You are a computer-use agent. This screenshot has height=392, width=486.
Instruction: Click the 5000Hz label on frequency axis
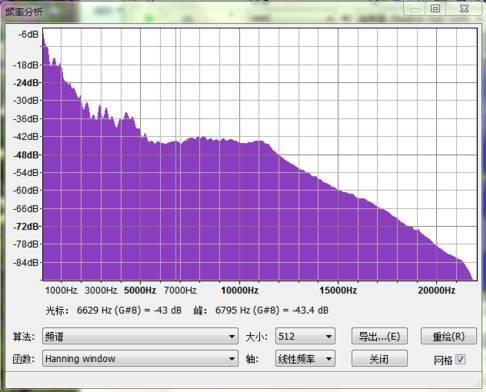(140, 290)
